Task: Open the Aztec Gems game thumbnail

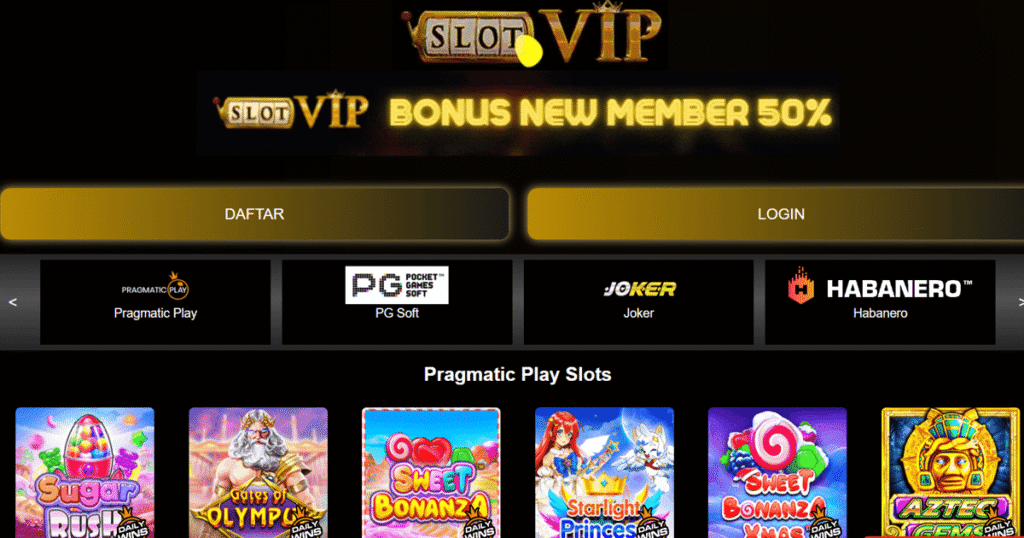Action: 950,473
